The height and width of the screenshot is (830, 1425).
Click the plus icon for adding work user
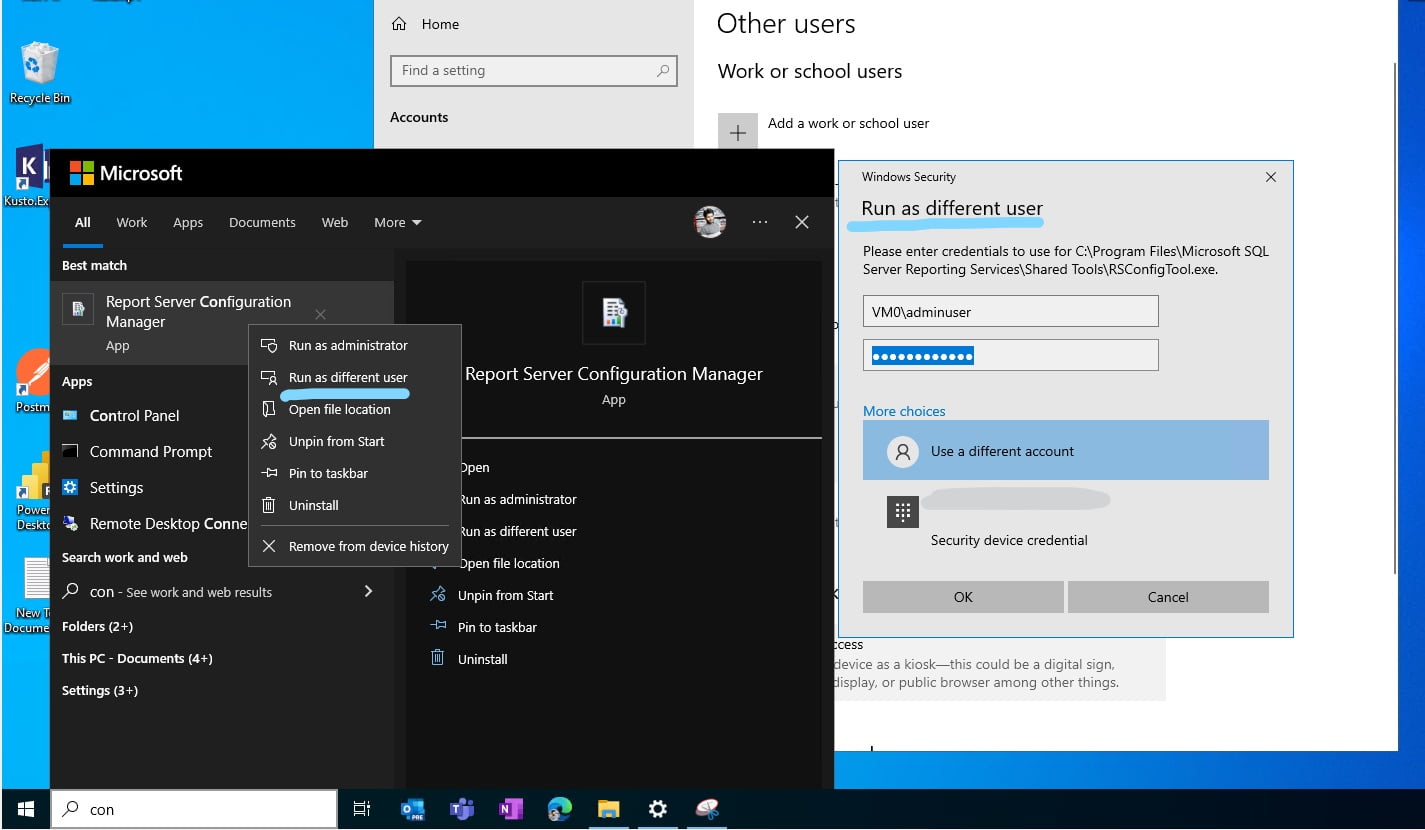click(x=737, y=133)
